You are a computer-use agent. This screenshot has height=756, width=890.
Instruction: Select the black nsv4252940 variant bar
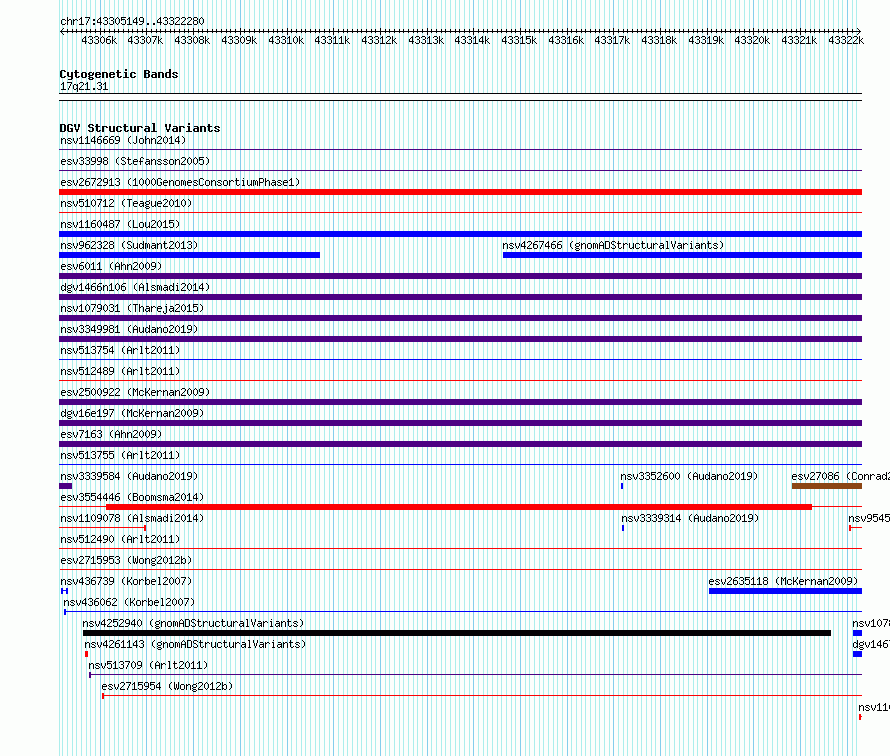457,633
